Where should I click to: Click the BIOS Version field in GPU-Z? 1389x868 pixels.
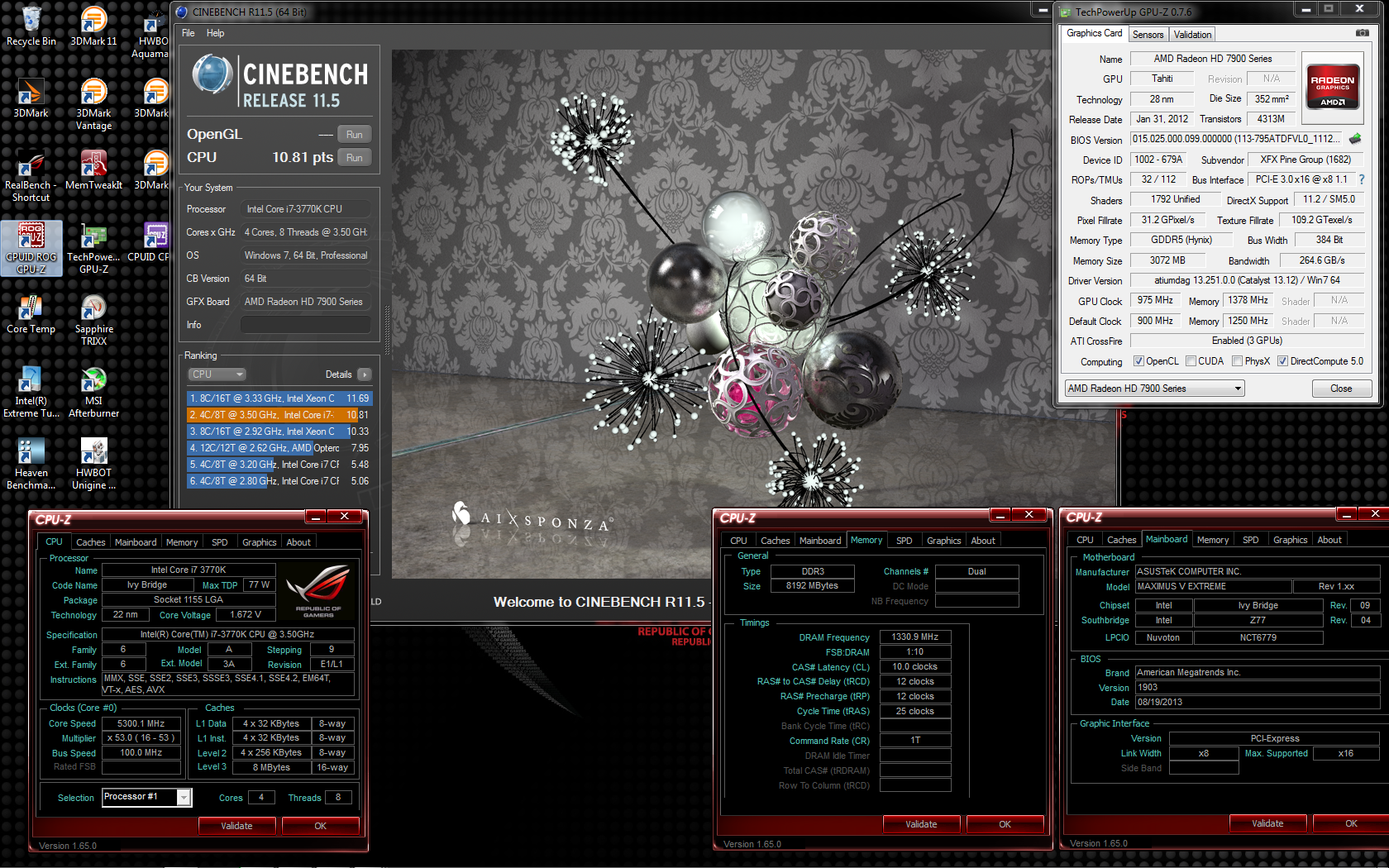(1238, 139)
